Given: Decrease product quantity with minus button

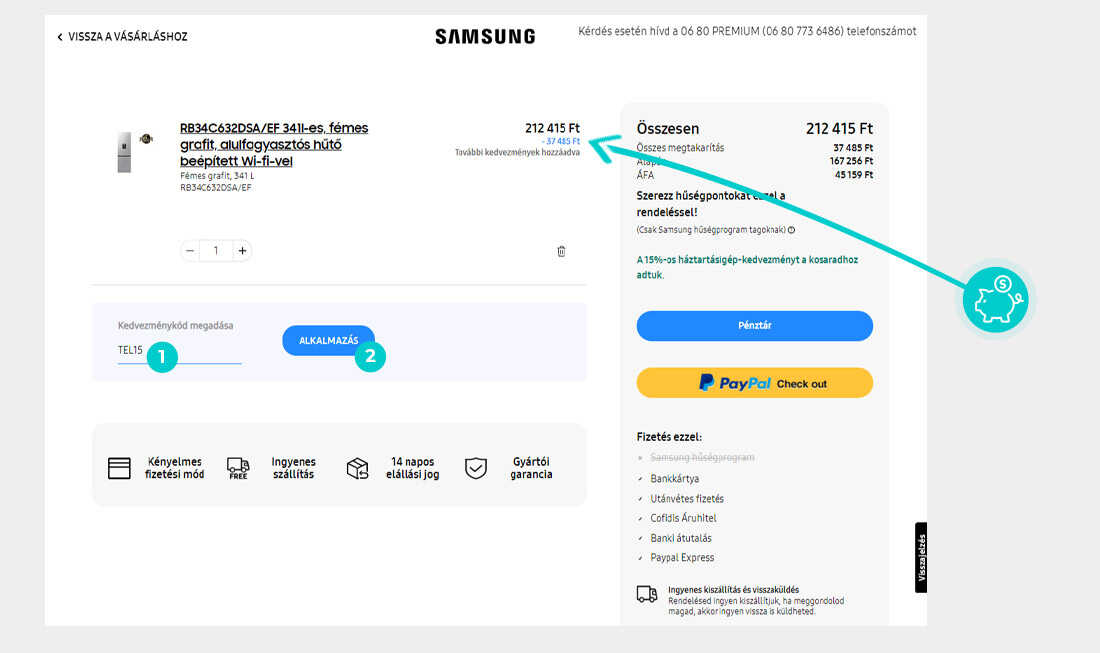Looking at the screenshot, I should point(189,250).
